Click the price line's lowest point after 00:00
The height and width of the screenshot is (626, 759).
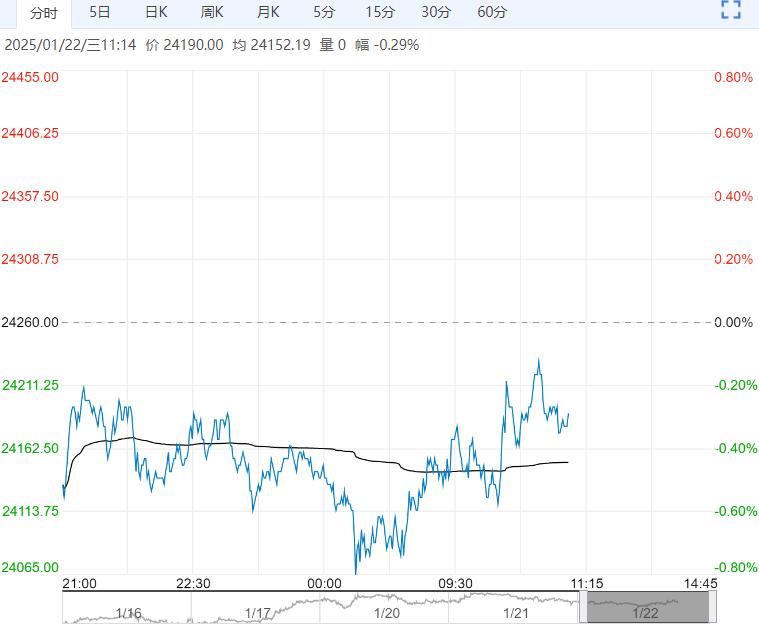356,573
